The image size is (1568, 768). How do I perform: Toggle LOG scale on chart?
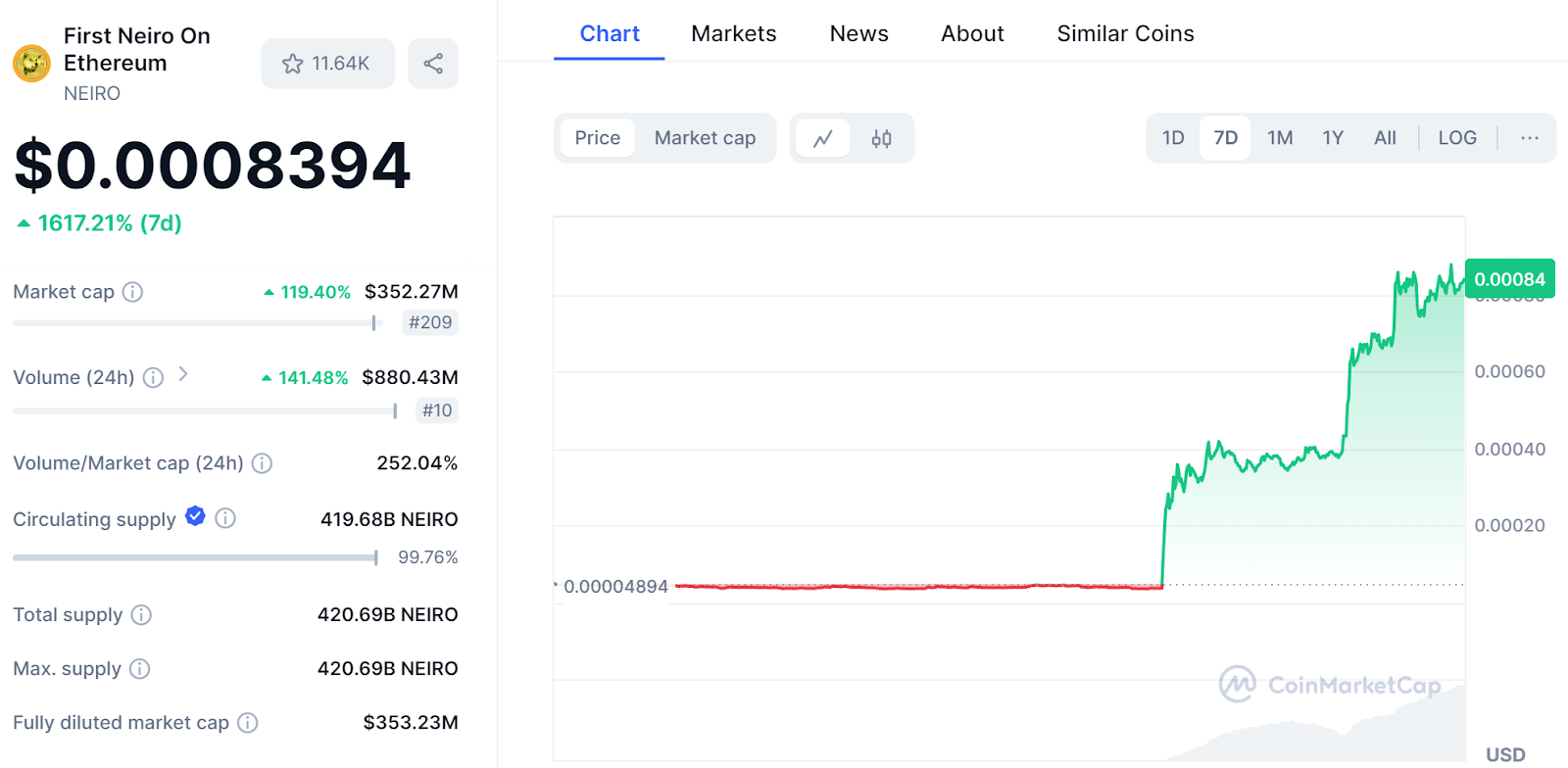point(1457,138)
